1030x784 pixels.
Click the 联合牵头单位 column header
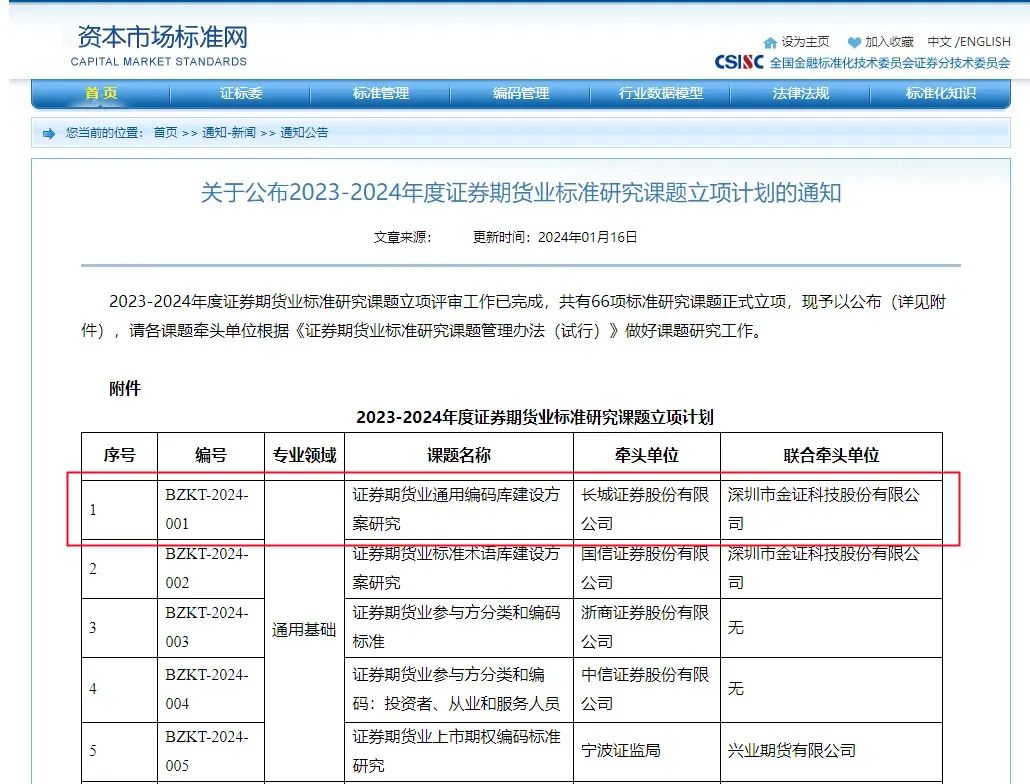point(831,454)
